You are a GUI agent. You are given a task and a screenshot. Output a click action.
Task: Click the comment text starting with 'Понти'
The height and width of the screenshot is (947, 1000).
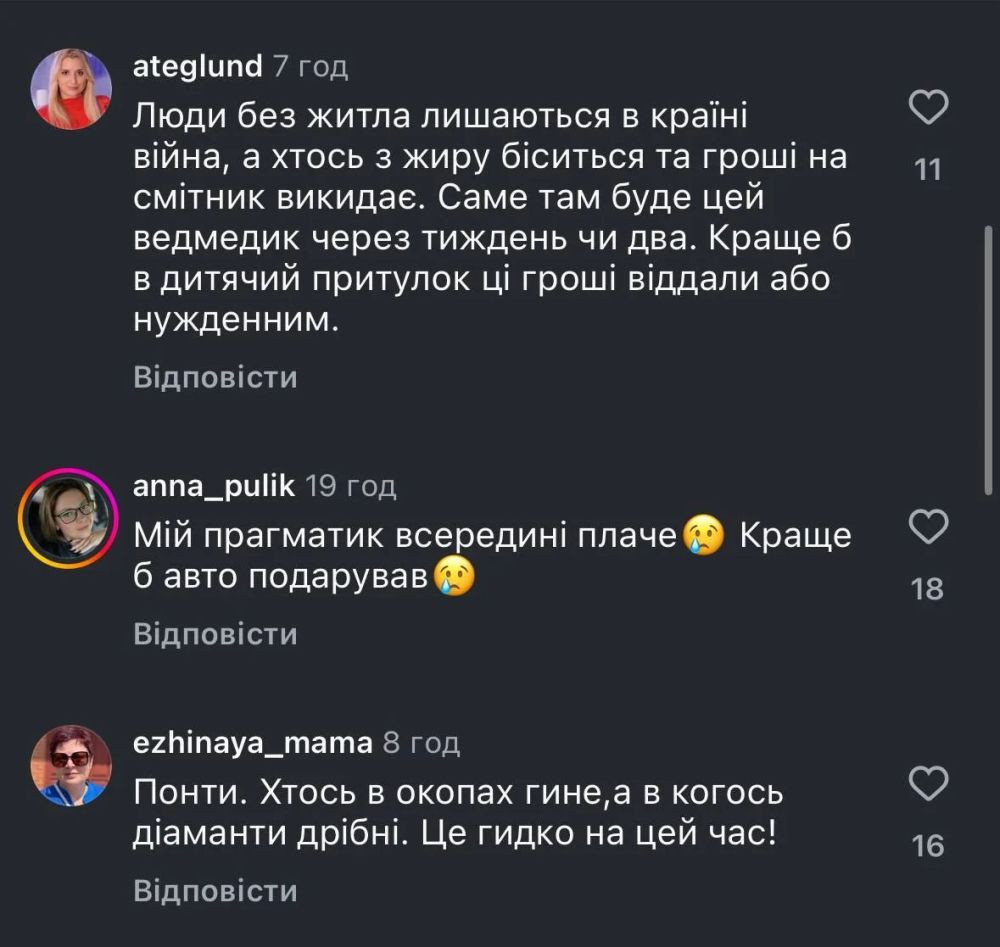tap(455, 812)
